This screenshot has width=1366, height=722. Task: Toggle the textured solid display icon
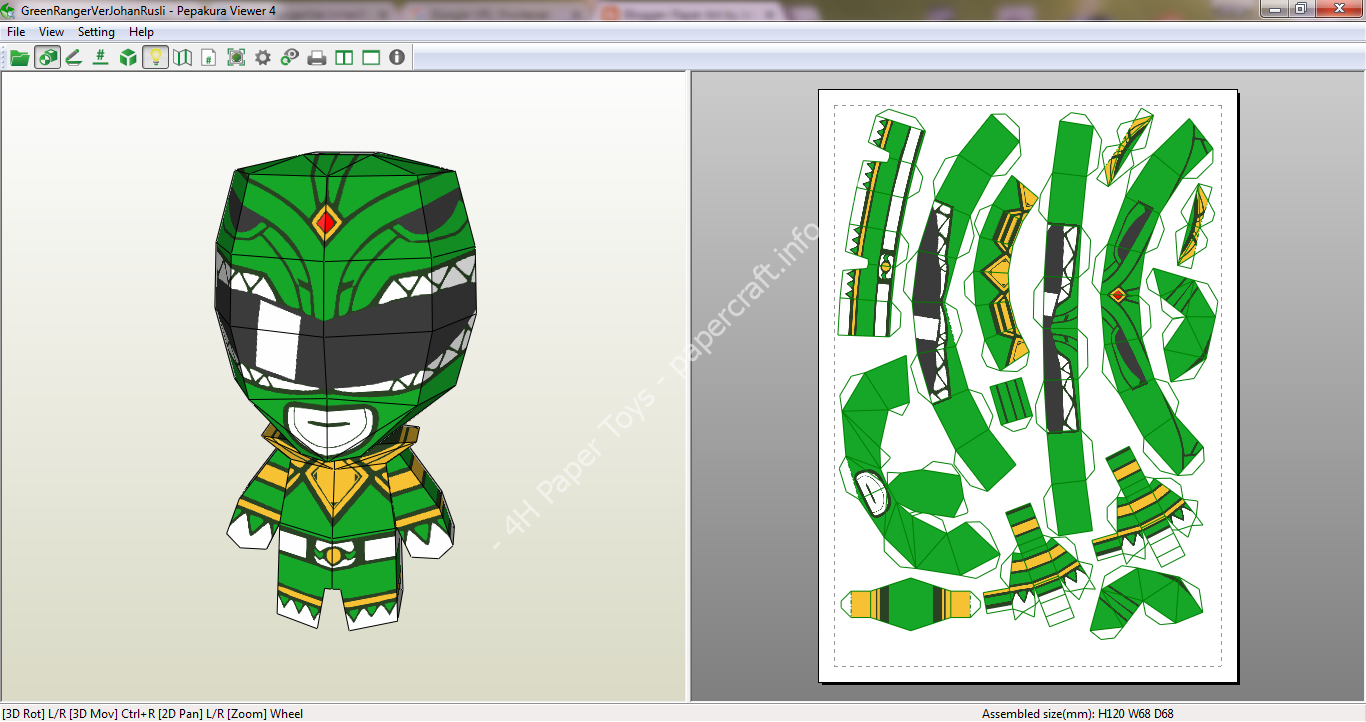tap(47, 58)
